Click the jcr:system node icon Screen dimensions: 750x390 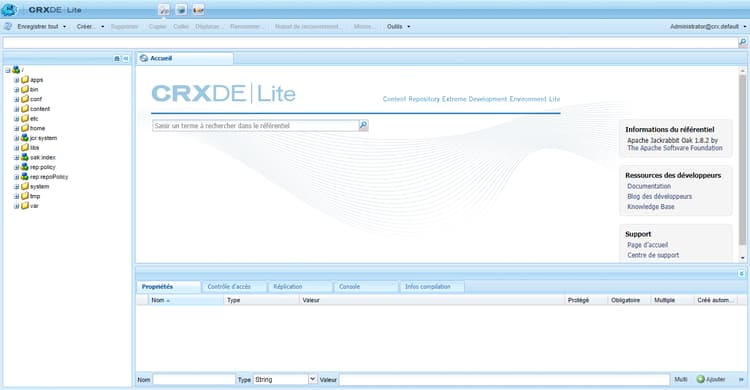tap(25, 138)
